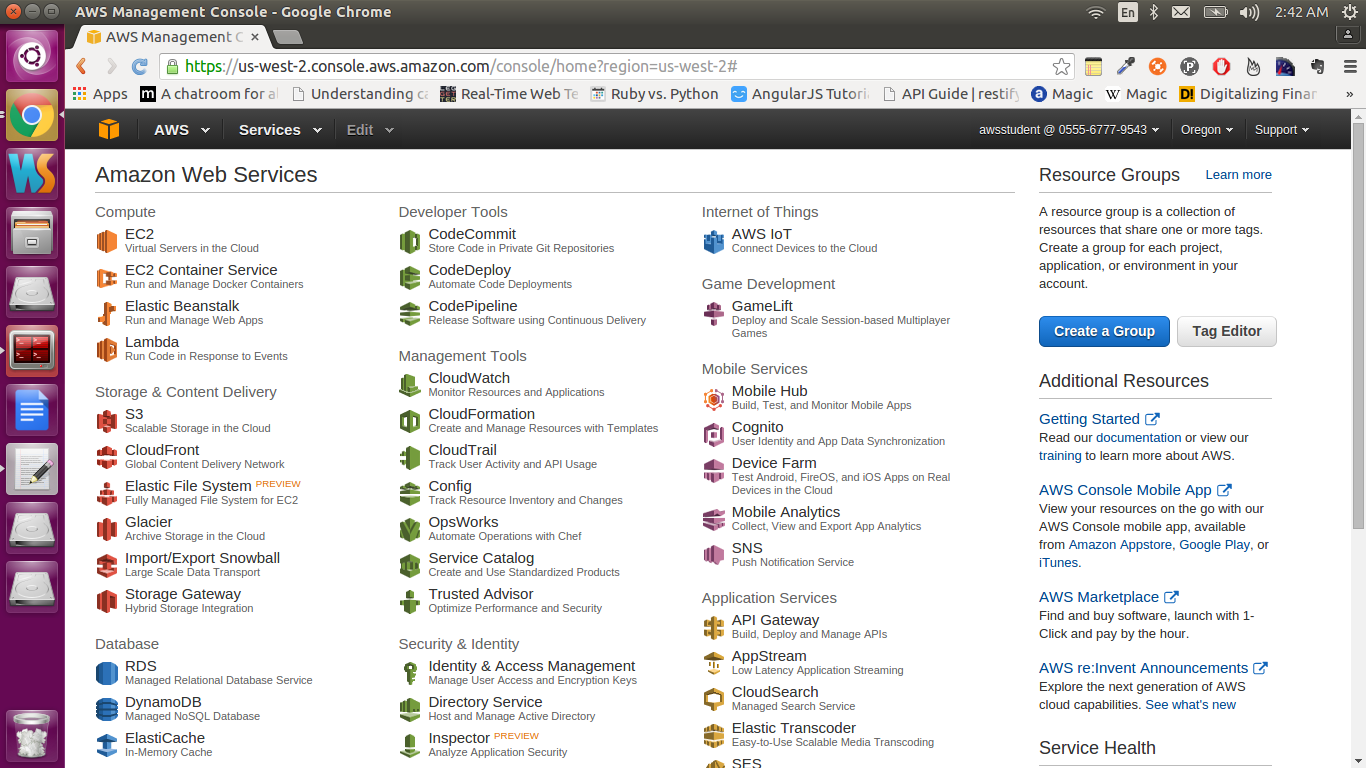This screenshot has width=1366, height=768.
Task: Select the AWS IoT service icon
Action: point(713,239)
